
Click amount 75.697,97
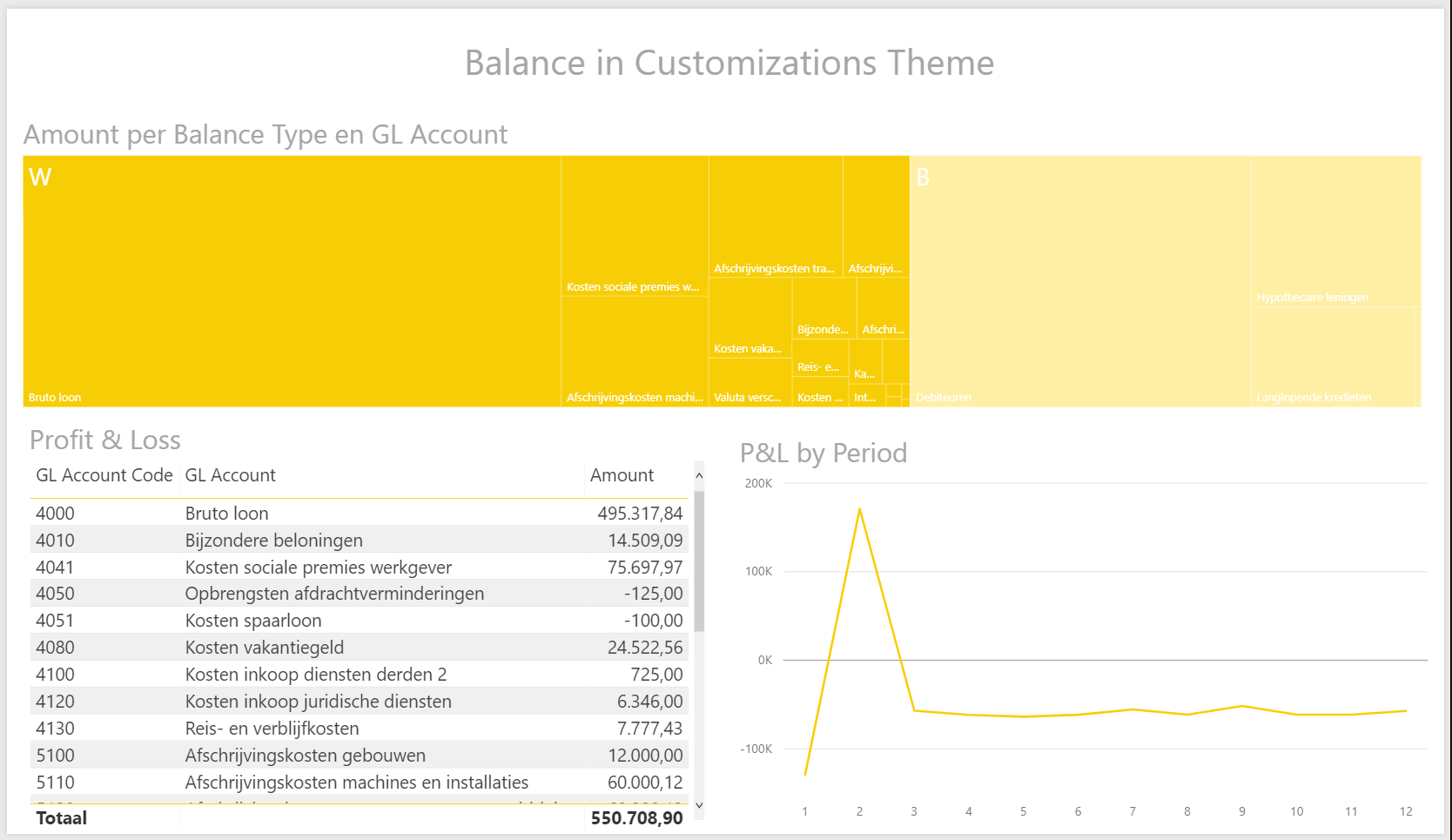click(x=645, y=568)
